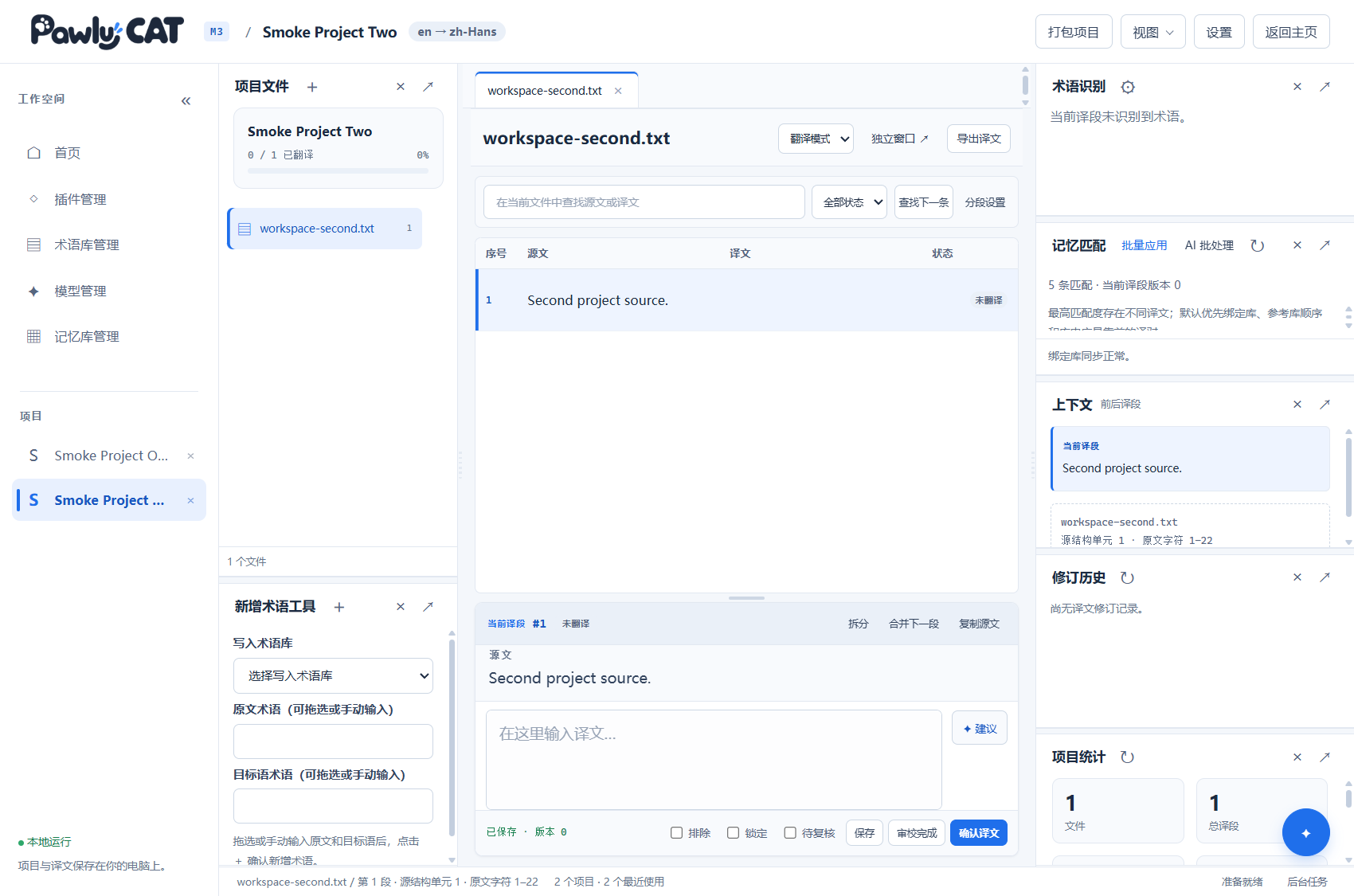The image size is (1354, 896).
Task: Close the workspace-second.txt tab
Action: coord(618,91)
